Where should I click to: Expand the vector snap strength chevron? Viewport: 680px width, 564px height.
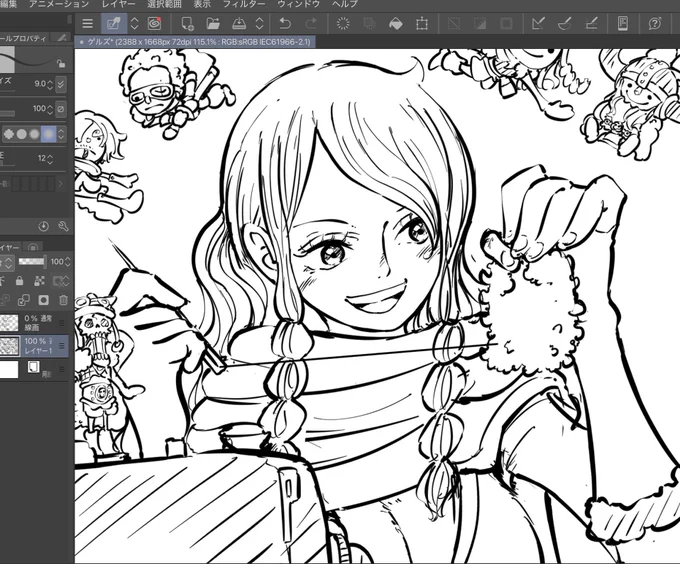61,184
